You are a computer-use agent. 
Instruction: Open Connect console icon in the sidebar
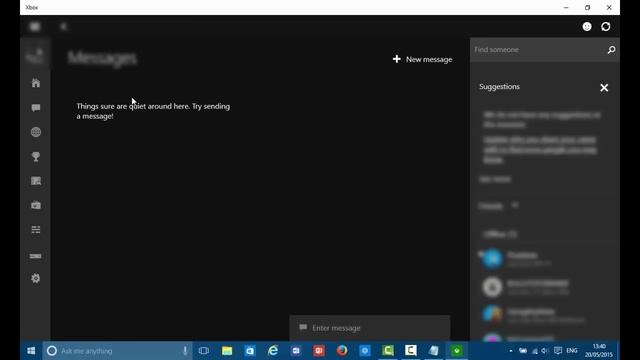(36, 256)
